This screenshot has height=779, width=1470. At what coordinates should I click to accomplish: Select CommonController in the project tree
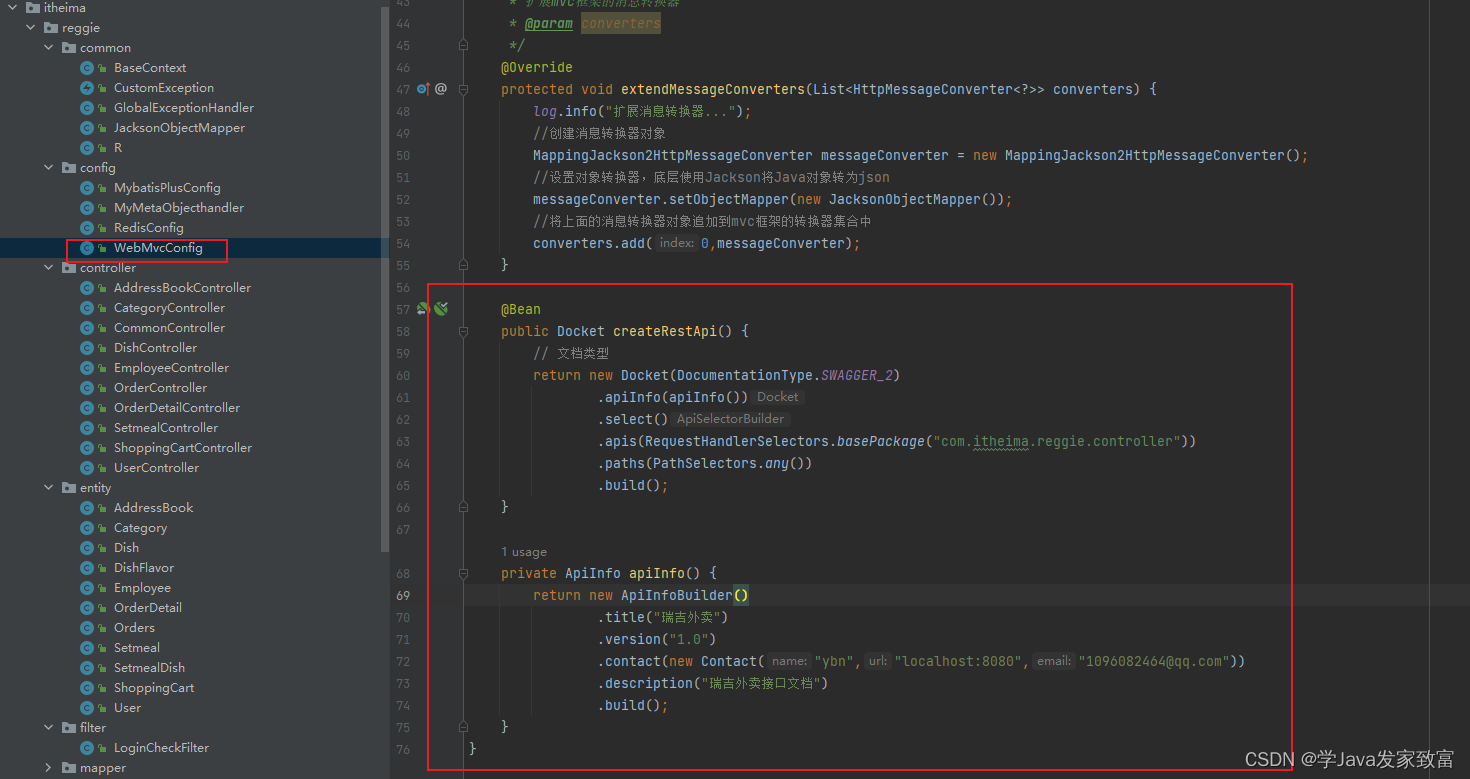(x=169, y=328)
